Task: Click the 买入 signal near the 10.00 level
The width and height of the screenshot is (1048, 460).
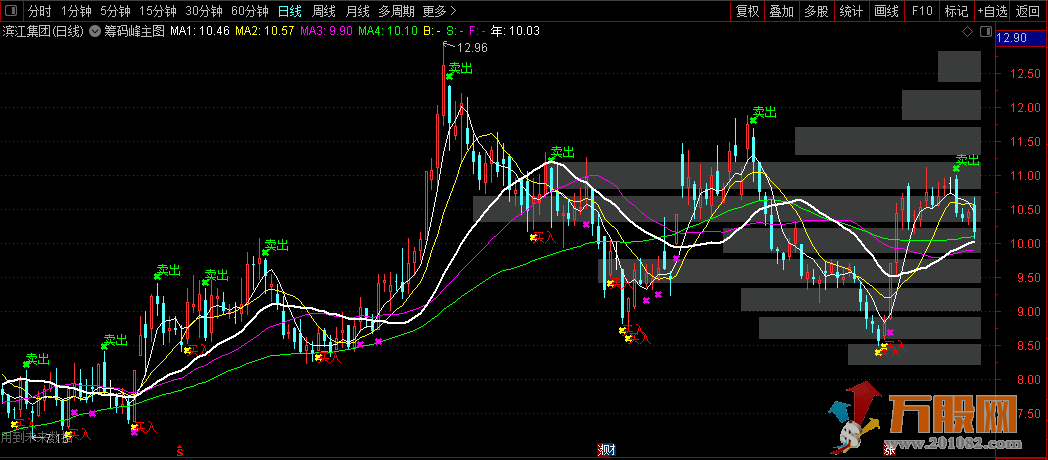Action: 543,237
